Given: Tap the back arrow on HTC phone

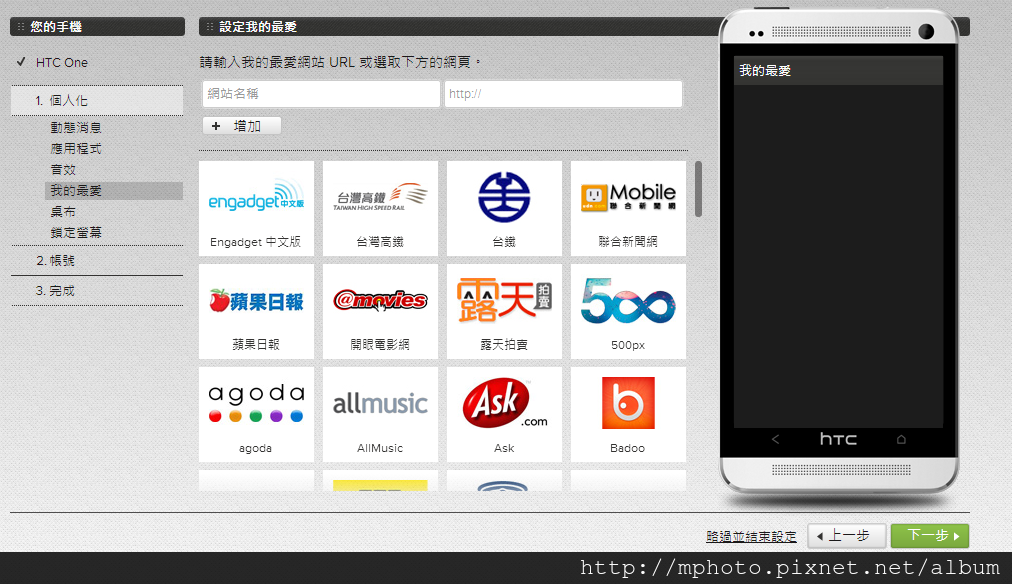Looking at the screenshot, I should click(x=775, y=439).
